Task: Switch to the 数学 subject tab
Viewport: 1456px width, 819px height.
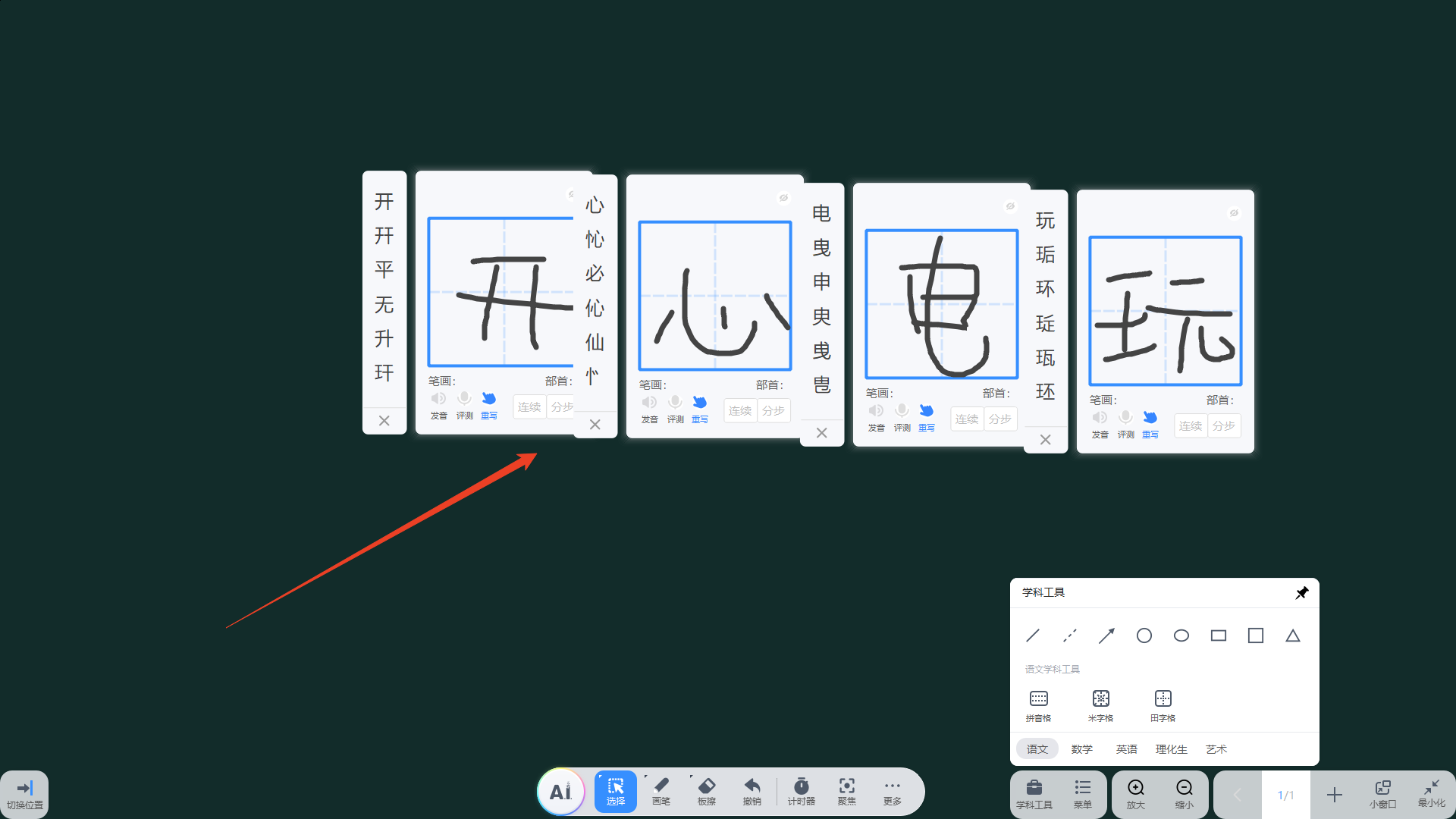Action: pos(1081,749)
